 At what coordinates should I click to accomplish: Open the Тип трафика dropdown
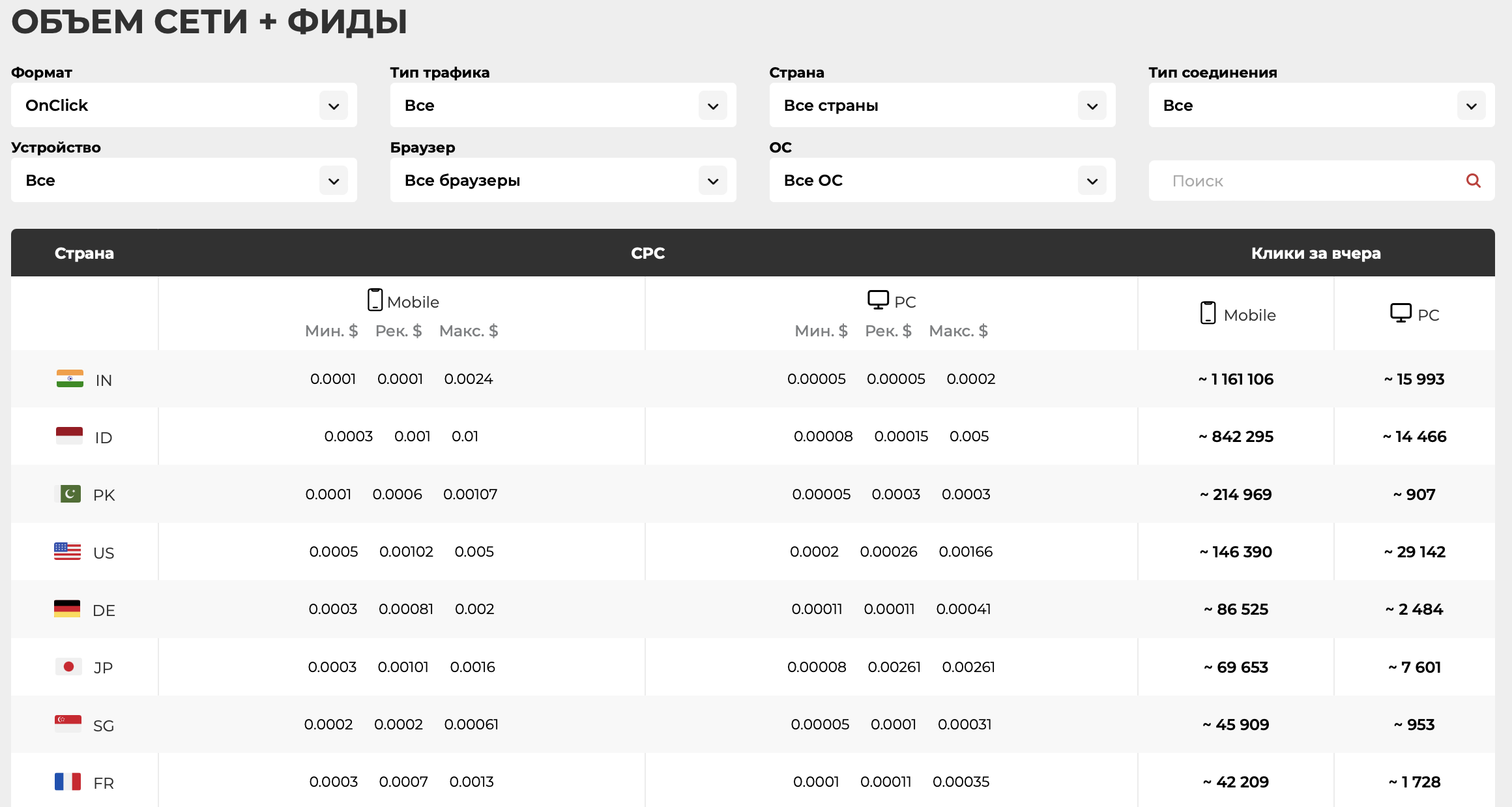pyautogui.click(x=563, y=105)
